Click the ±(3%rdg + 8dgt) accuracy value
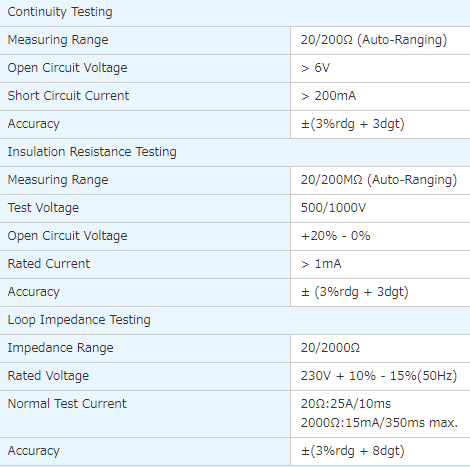The height and width of the screenshot is (467, 470). coord(353,451)
